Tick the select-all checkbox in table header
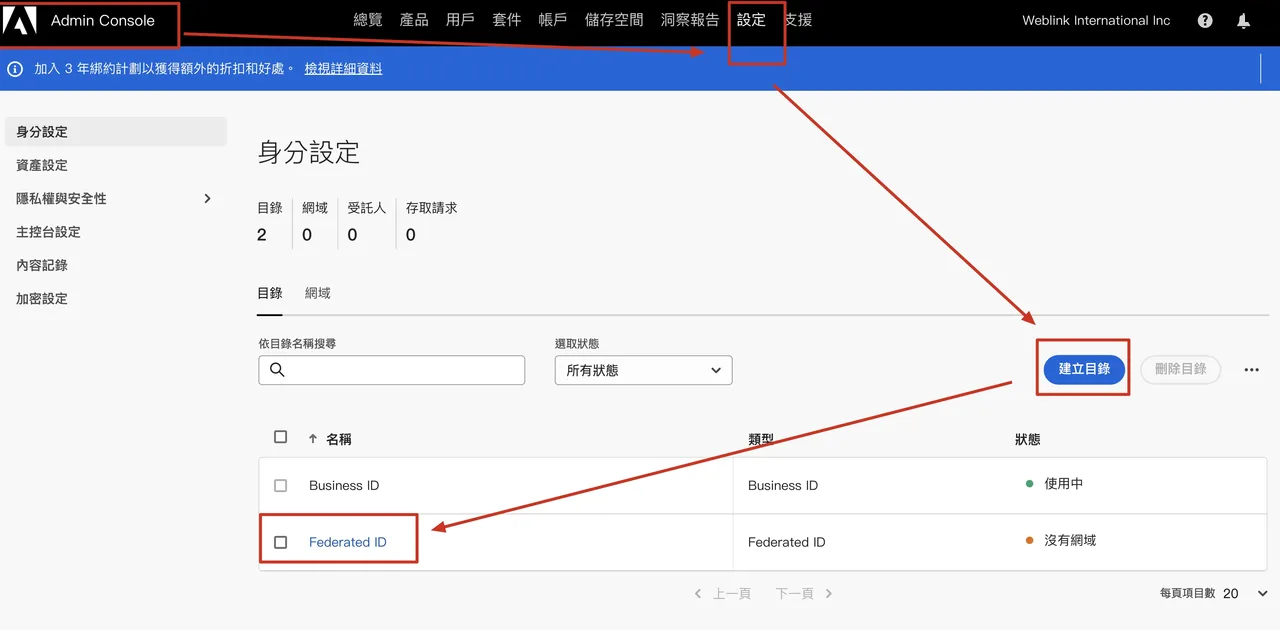This screenshot has width=1280, height=630. tap(281, 437)
